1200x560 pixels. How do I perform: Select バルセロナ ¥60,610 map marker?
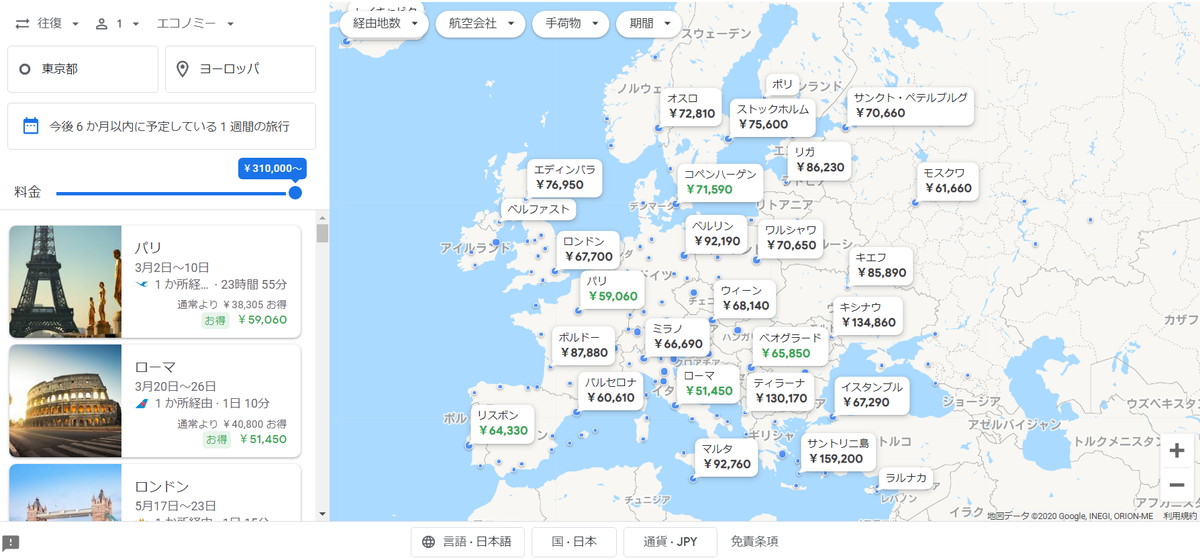coord(610,390)
